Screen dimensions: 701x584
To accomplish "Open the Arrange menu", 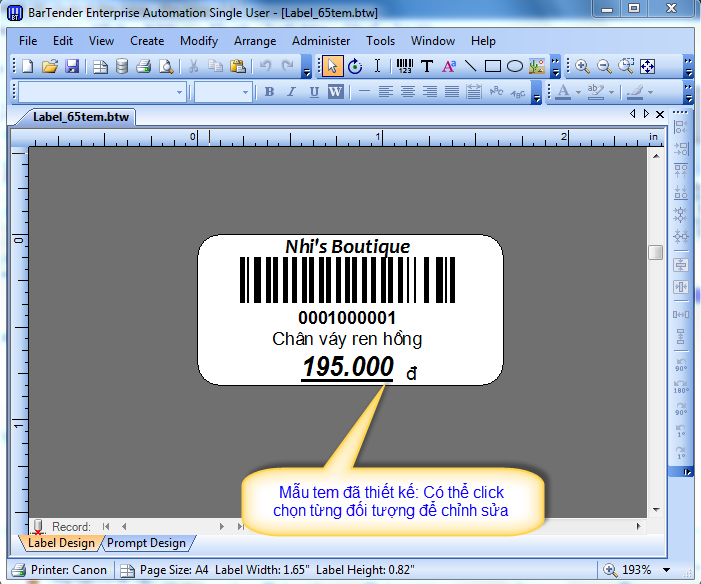I will (x=255, y=41).
